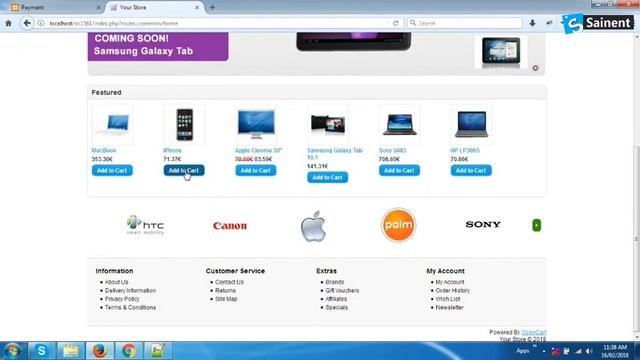Image resolution: width=640 pixels, height=360 pixels.
Task: Open the Contact Us link
Action: click(229, 282)
